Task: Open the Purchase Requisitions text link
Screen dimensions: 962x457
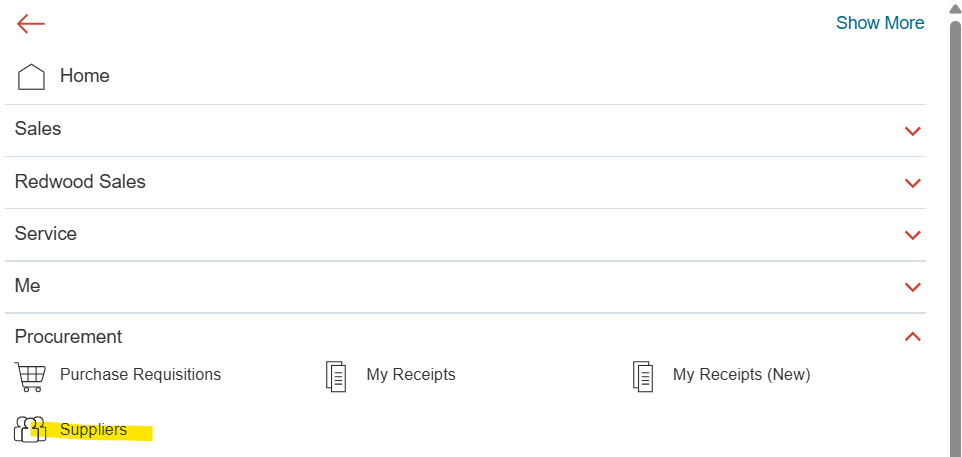Action: 140,374
